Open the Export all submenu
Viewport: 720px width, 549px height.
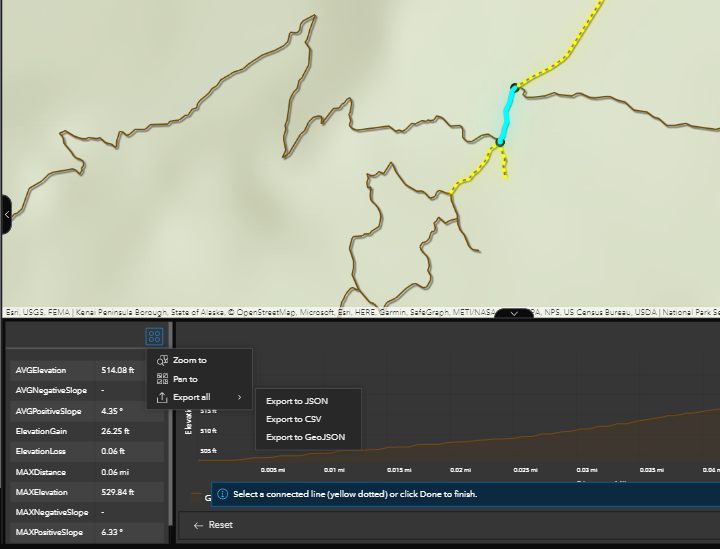(199, 397)
